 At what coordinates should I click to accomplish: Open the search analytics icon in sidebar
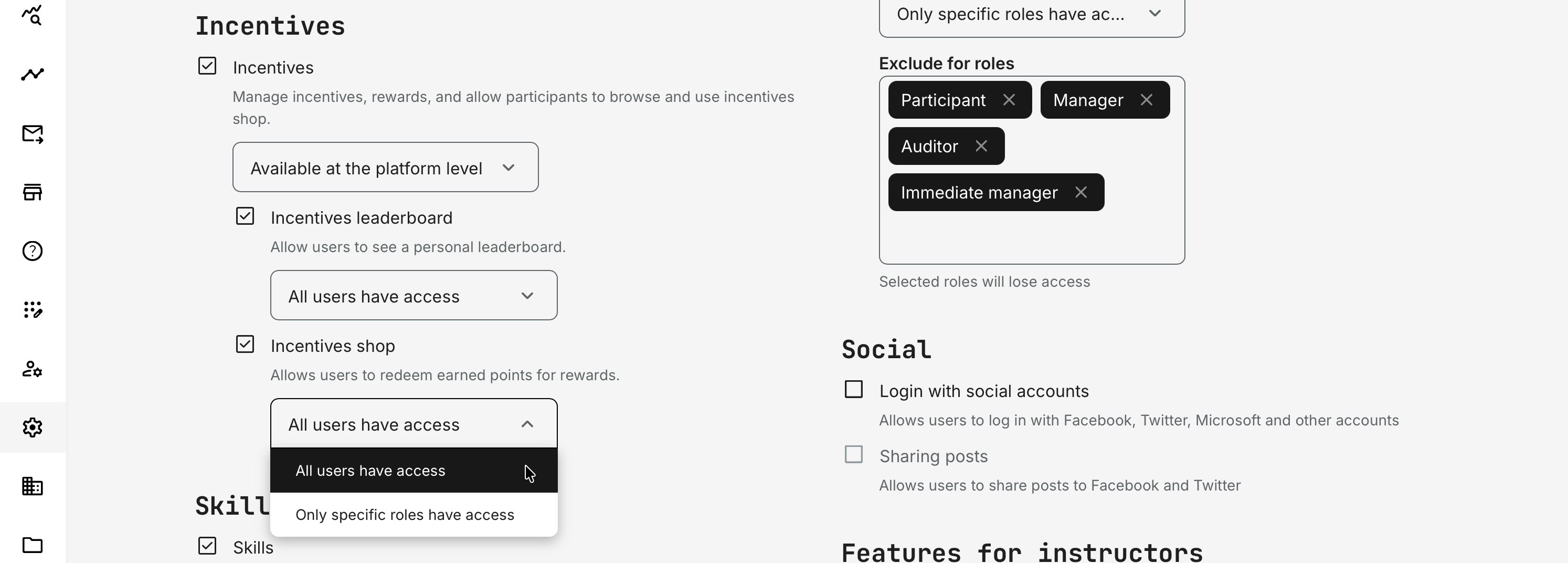click(x=33, y=15)
